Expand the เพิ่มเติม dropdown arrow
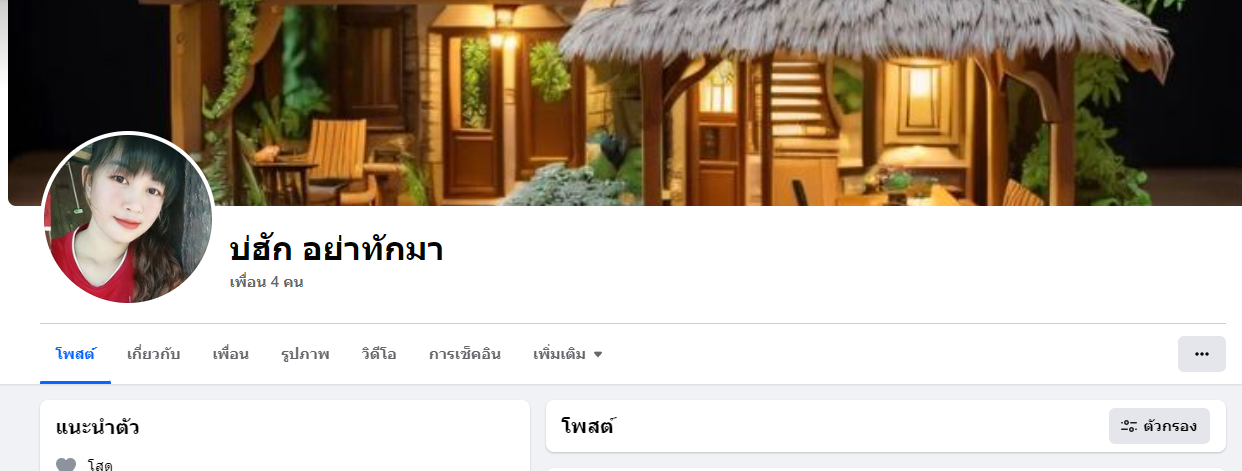Screen dimensions: 1242x471 (x=598, y=354)
